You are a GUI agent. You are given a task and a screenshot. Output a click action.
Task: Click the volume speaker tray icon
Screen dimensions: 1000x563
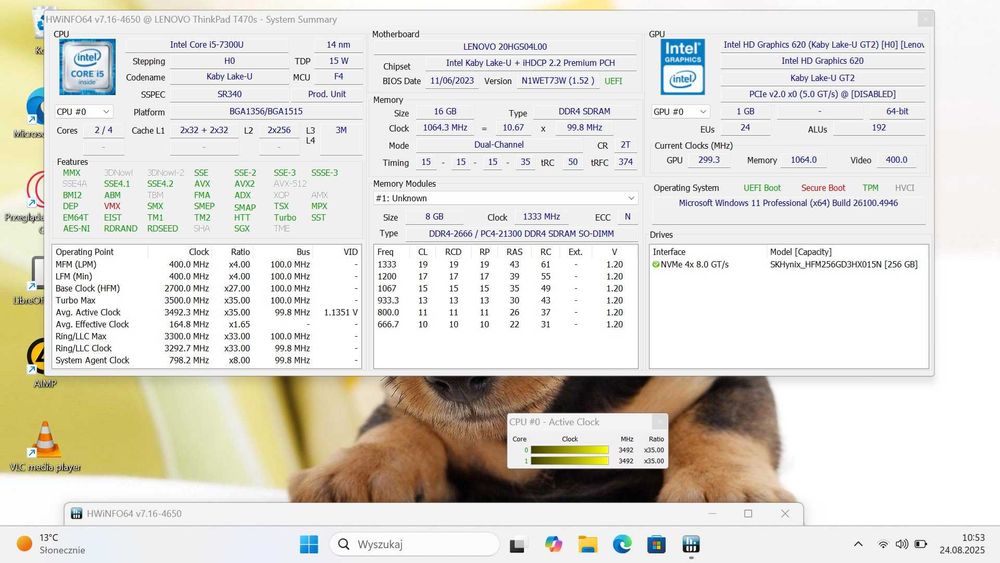click(x=901, y=544)
